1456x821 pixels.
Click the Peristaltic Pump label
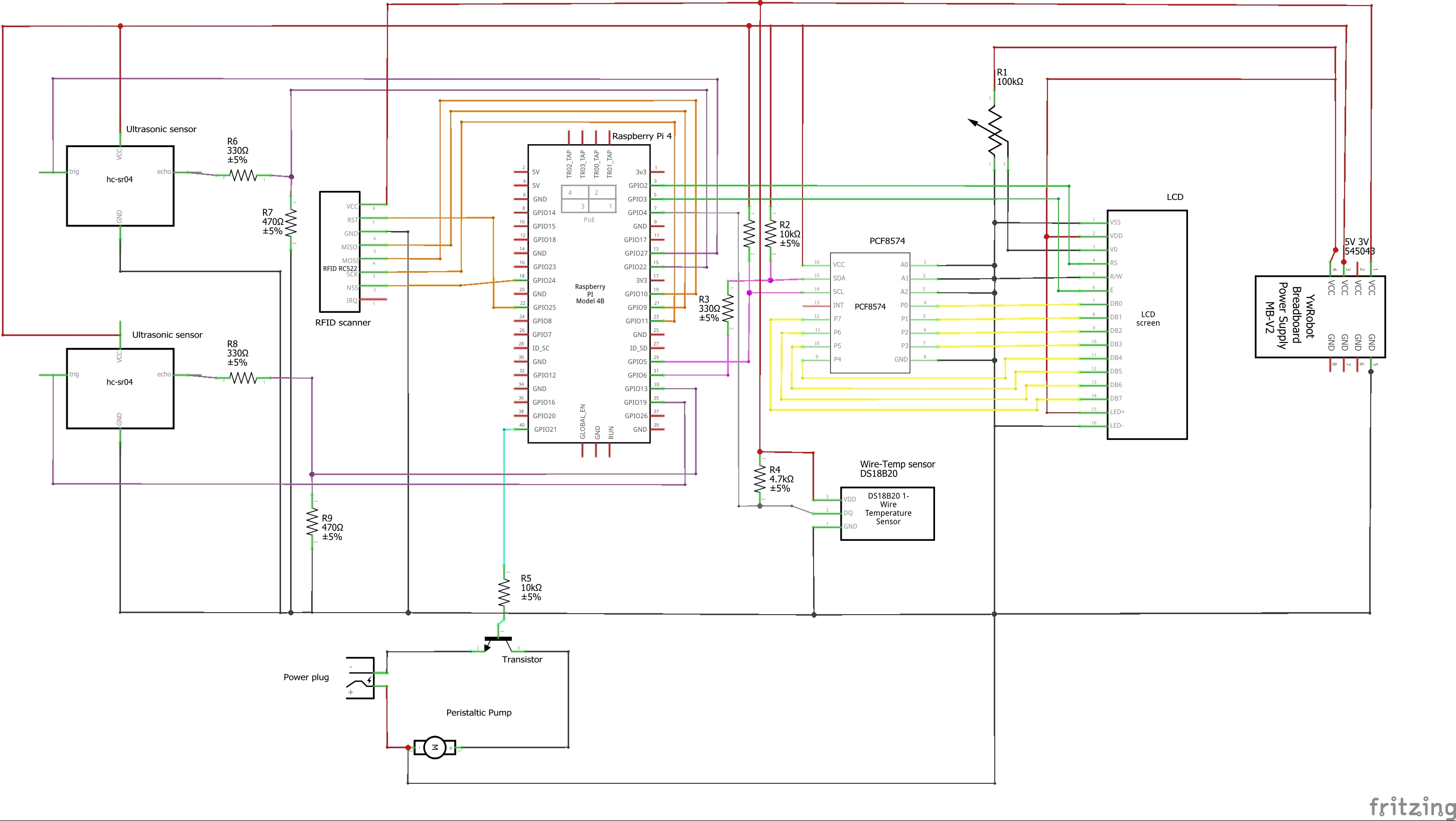tap(479, 713)
